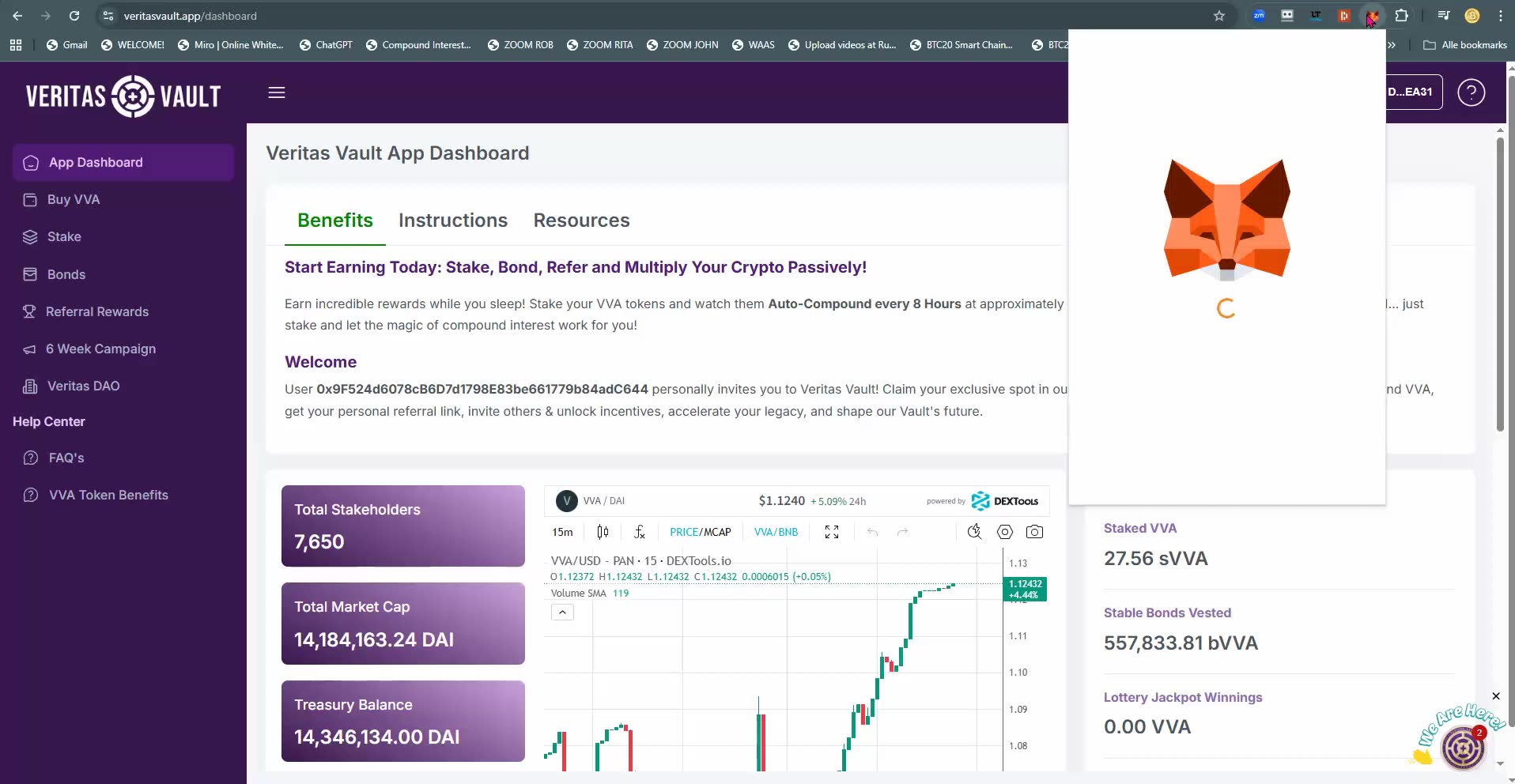Expand the chart to fullscreen

(x=831, y=532)
